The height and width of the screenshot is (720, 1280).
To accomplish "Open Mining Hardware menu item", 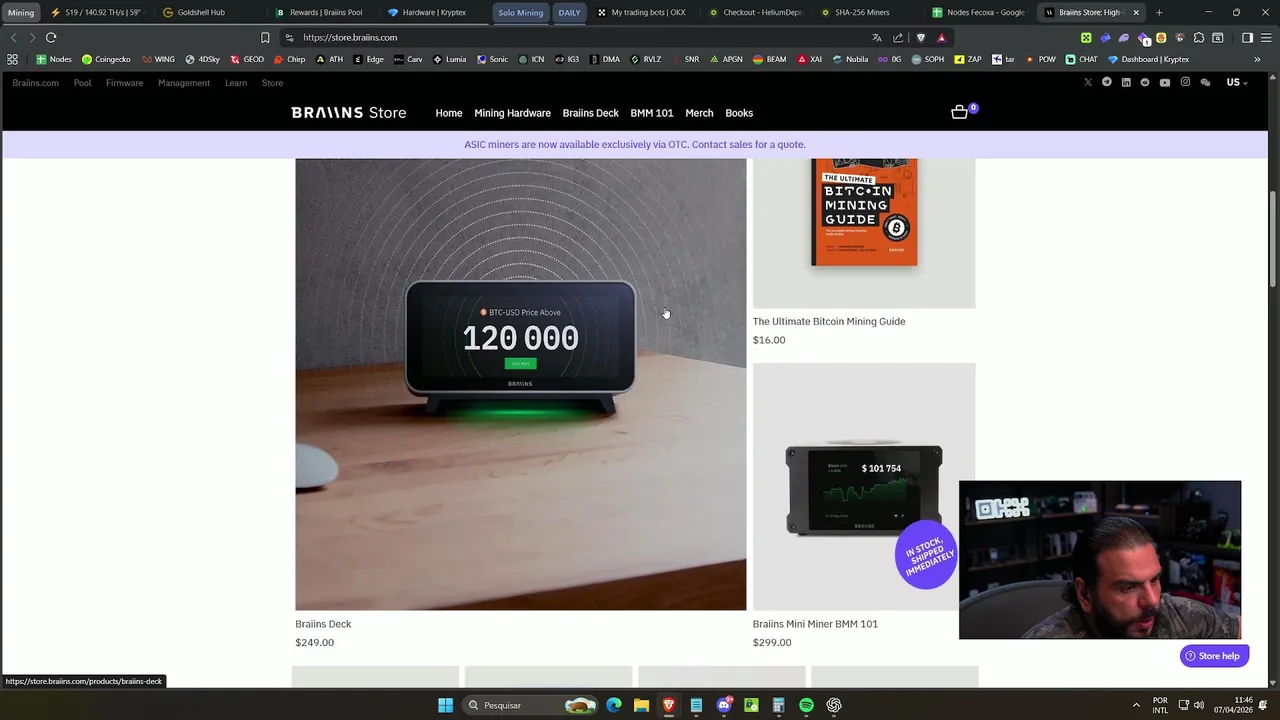I will [512, 113].
